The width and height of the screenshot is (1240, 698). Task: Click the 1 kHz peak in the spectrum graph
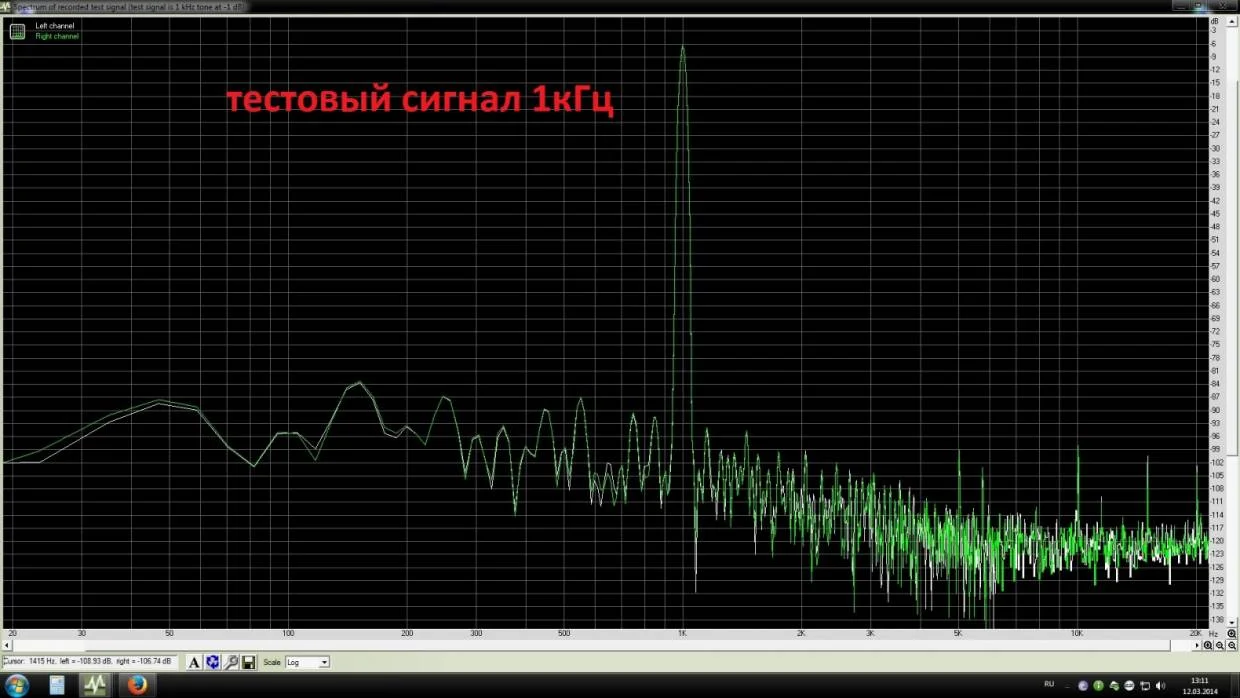click(x=682, y=47)
